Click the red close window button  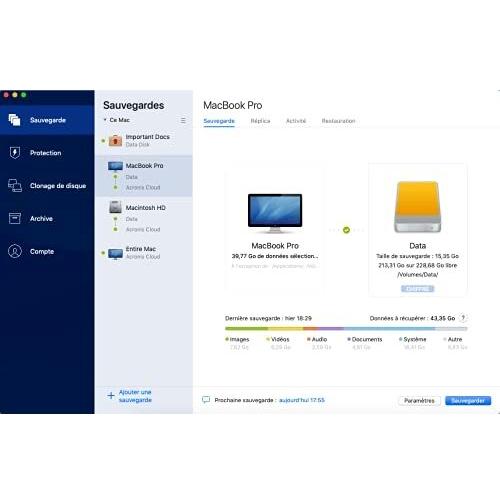click(6, 95)
